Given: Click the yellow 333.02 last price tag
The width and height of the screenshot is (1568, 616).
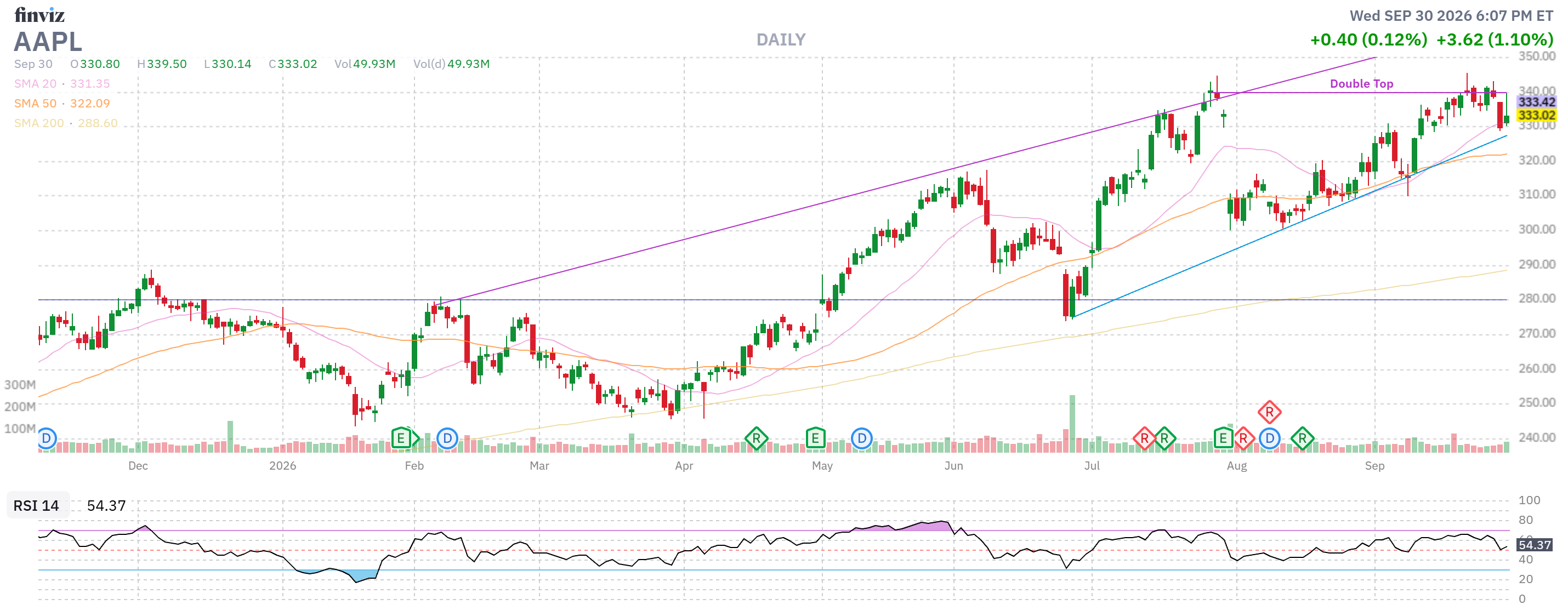Looking at the screenshot, I should 1536,115.
